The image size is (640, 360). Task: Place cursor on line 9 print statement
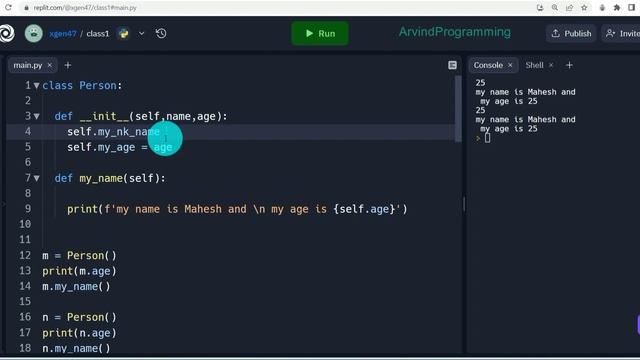(237, 209)
